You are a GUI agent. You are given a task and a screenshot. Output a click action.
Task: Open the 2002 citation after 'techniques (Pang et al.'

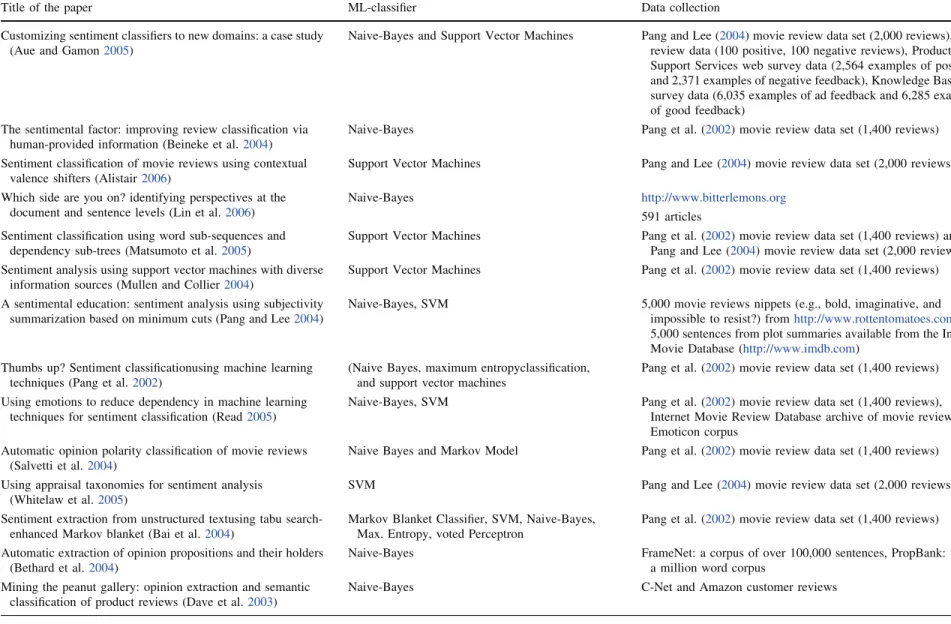(145, 383)
